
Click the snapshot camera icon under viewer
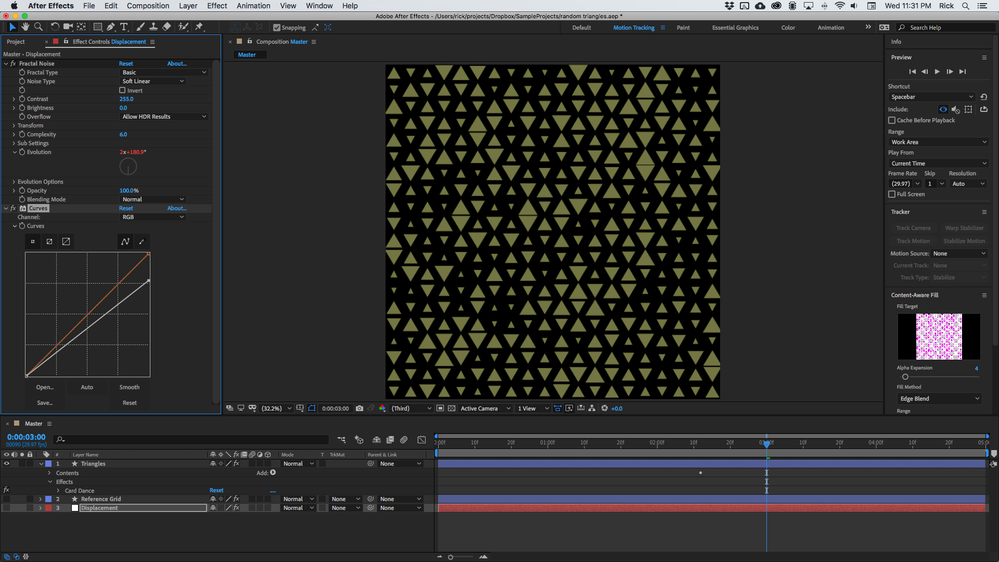point(360,408)
